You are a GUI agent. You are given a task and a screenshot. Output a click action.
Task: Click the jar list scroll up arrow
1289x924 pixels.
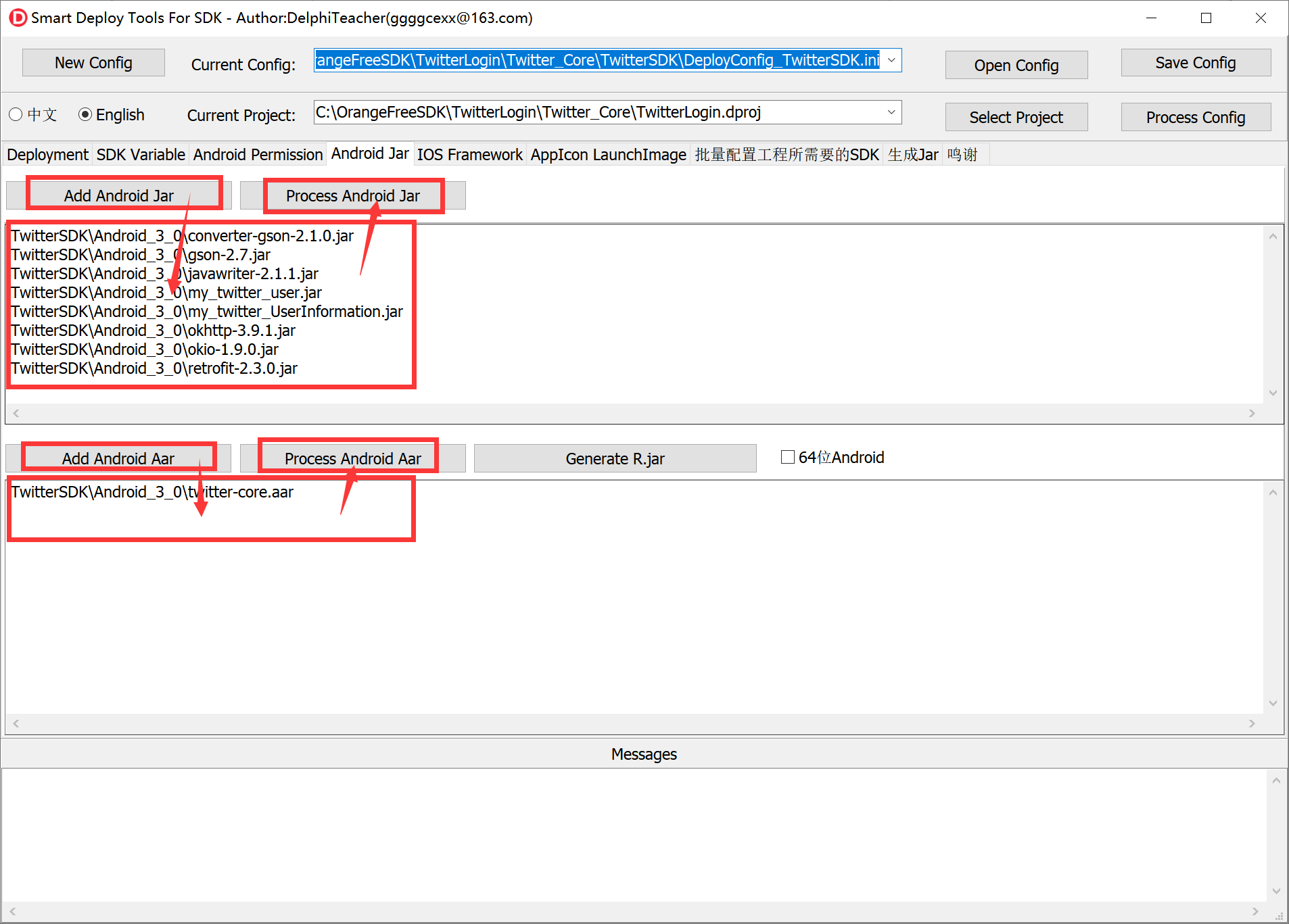point(1273,237)
